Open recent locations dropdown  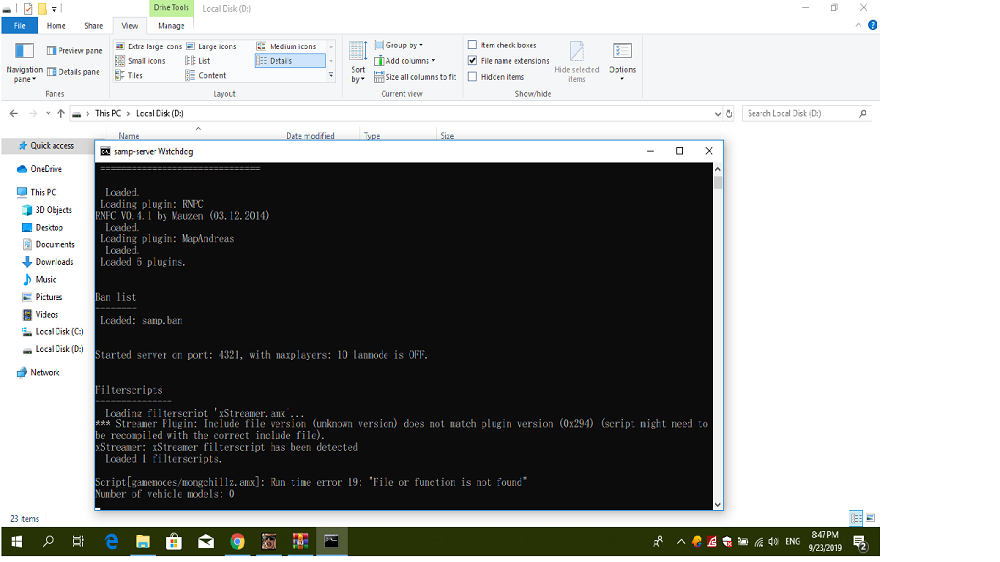(x=48, y=114)
